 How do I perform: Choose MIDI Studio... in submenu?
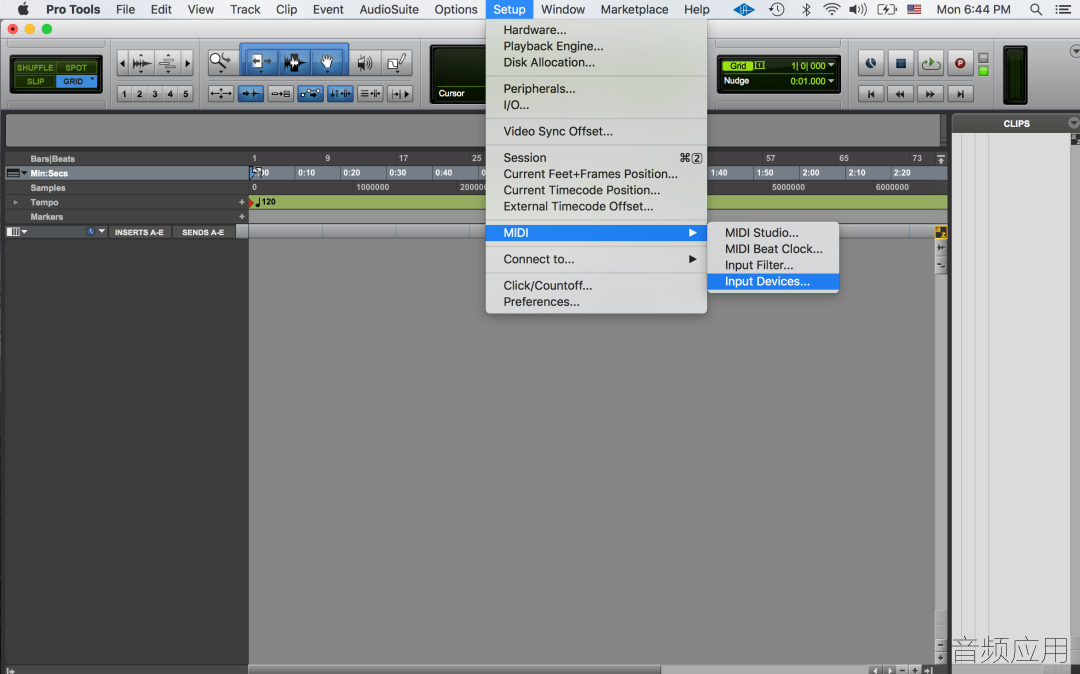(x=773, y=233)
